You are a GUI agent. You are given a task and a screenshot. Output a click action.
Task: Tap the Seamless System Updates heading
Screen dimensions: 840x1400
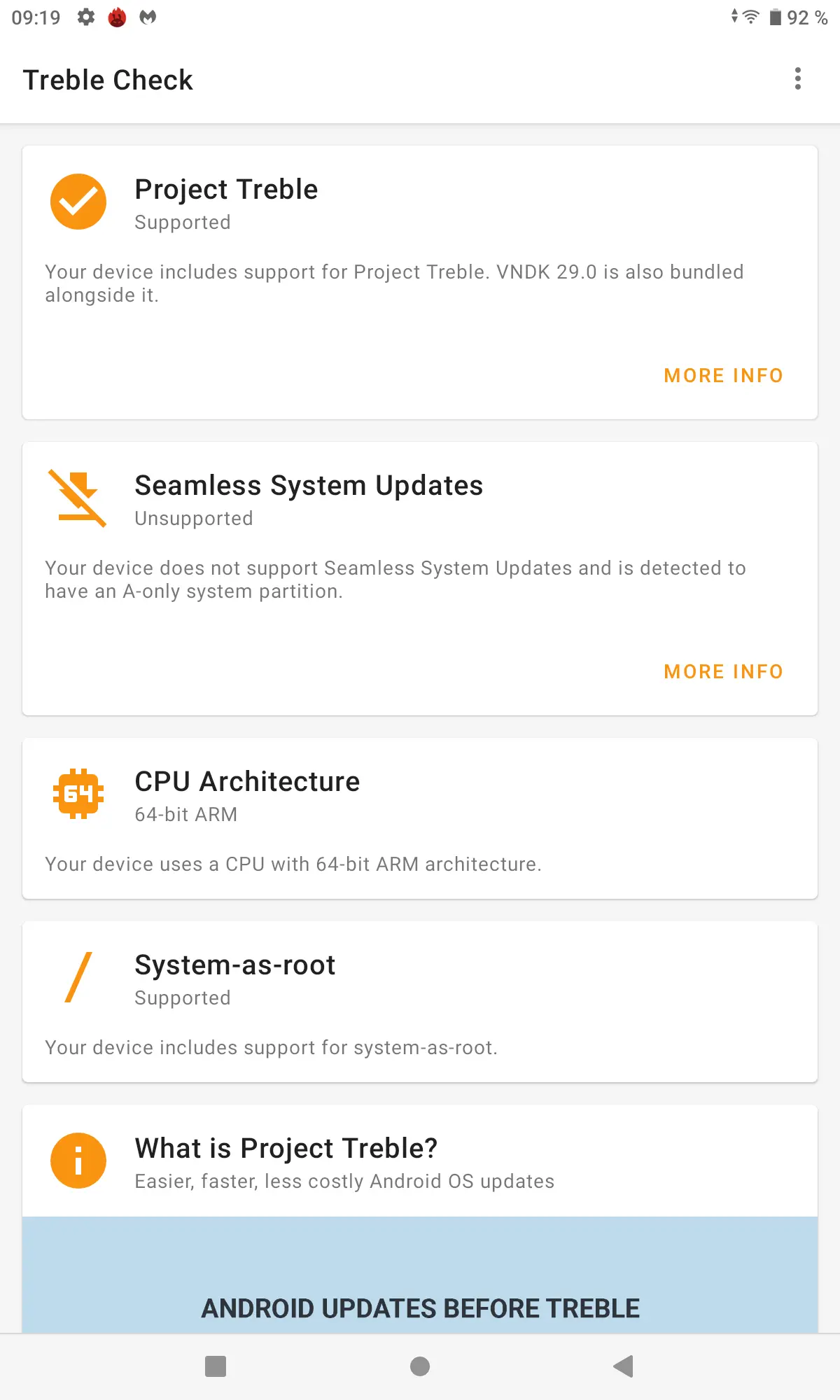click(x=309, y=486)
